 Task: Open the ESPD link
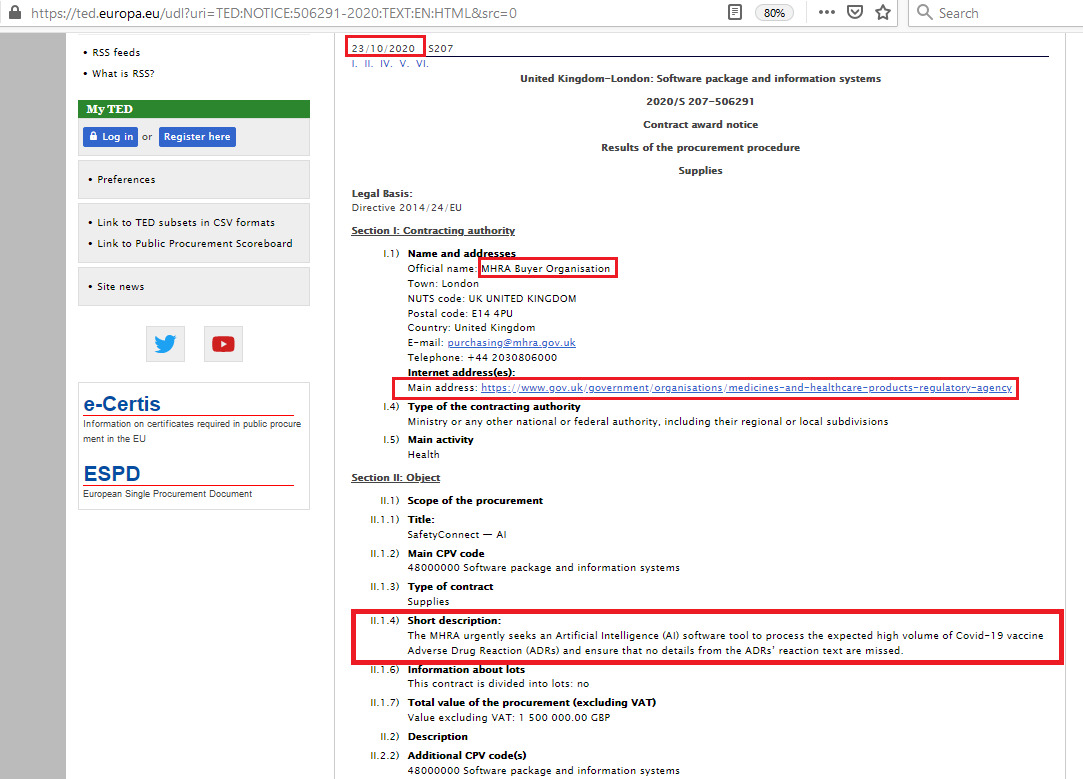coord(112,473)
